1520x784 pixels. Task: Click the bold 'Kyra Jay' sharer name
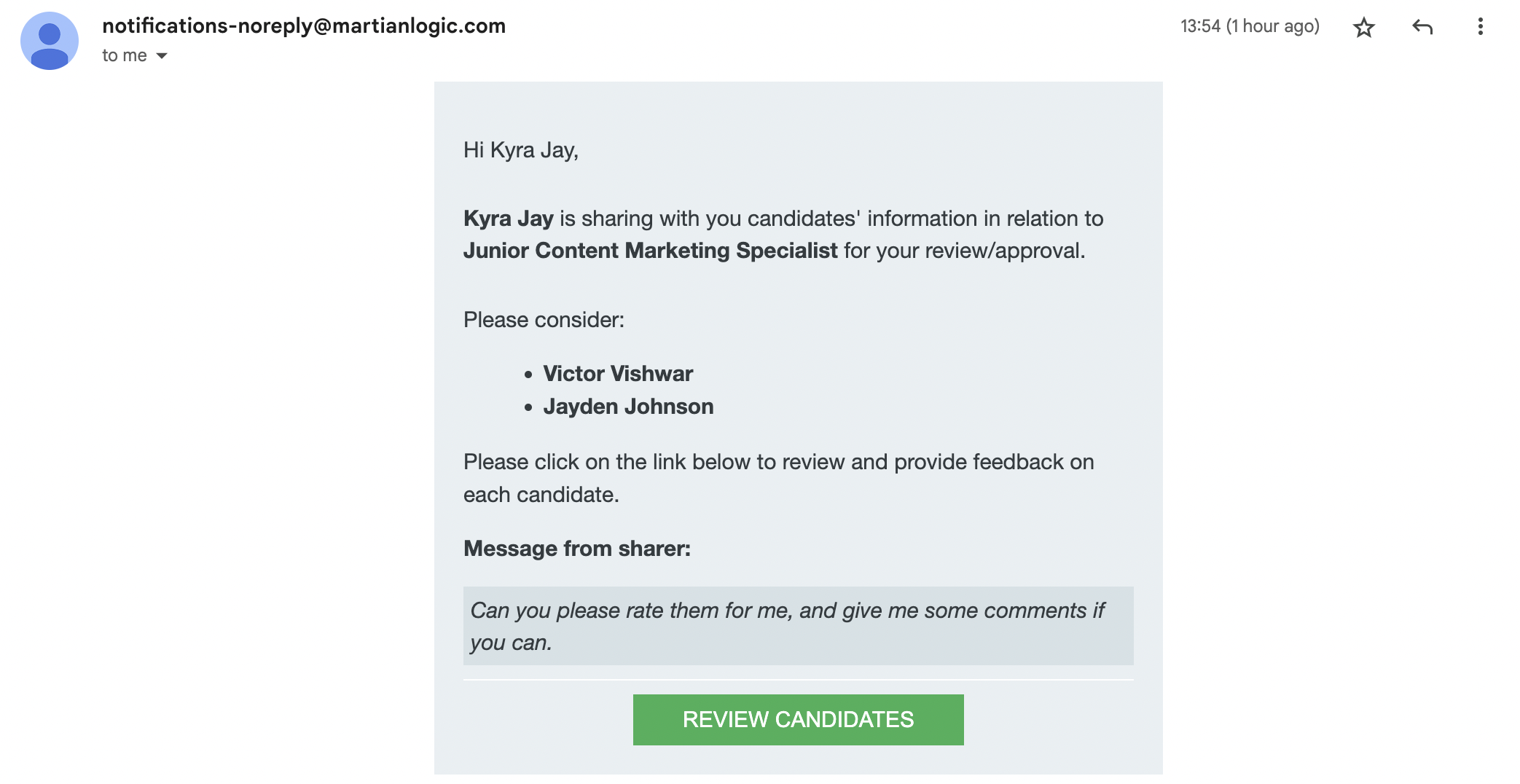pos(509,219)
